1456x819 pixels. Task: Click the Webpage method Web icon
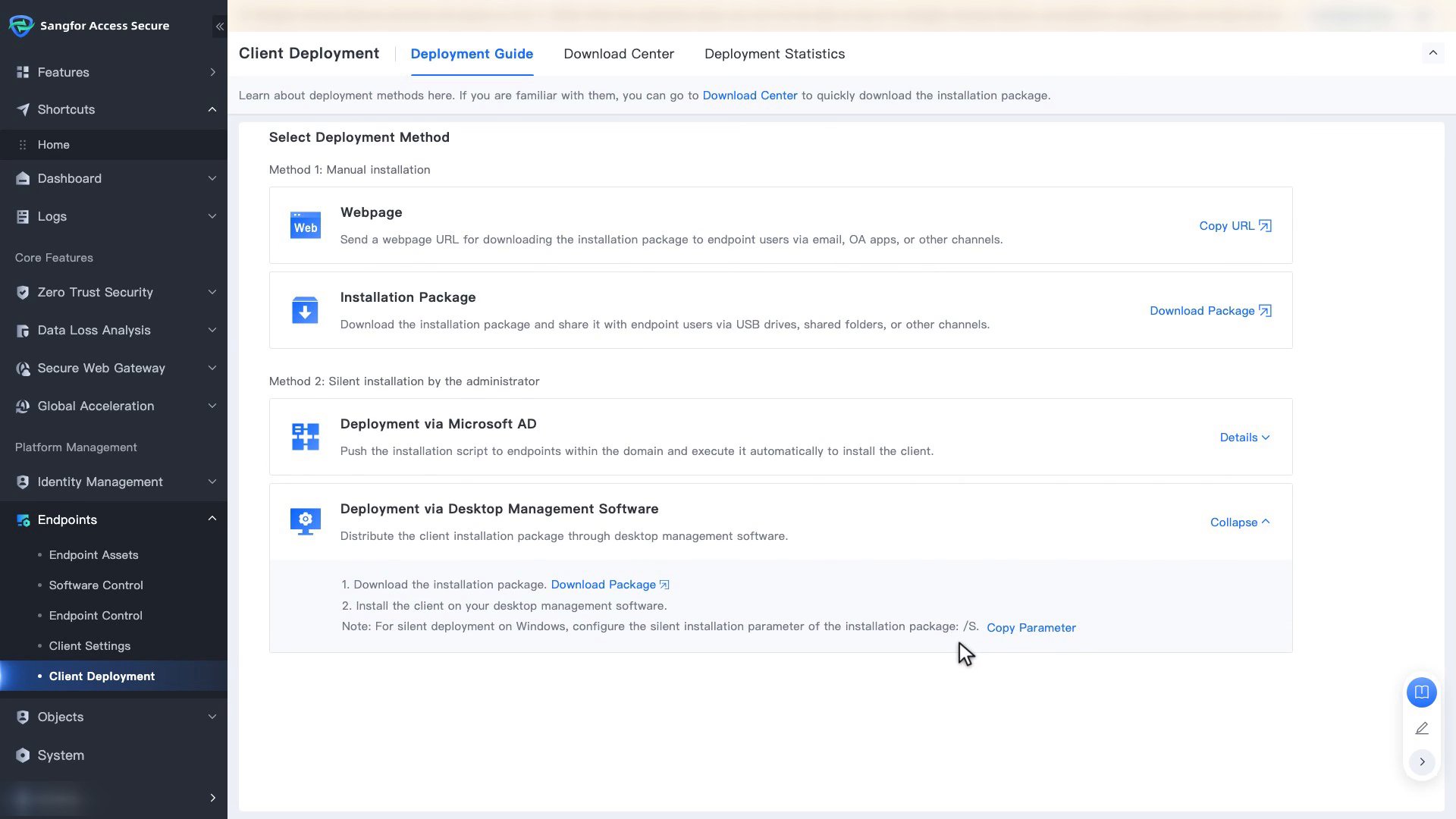(306, 225)
